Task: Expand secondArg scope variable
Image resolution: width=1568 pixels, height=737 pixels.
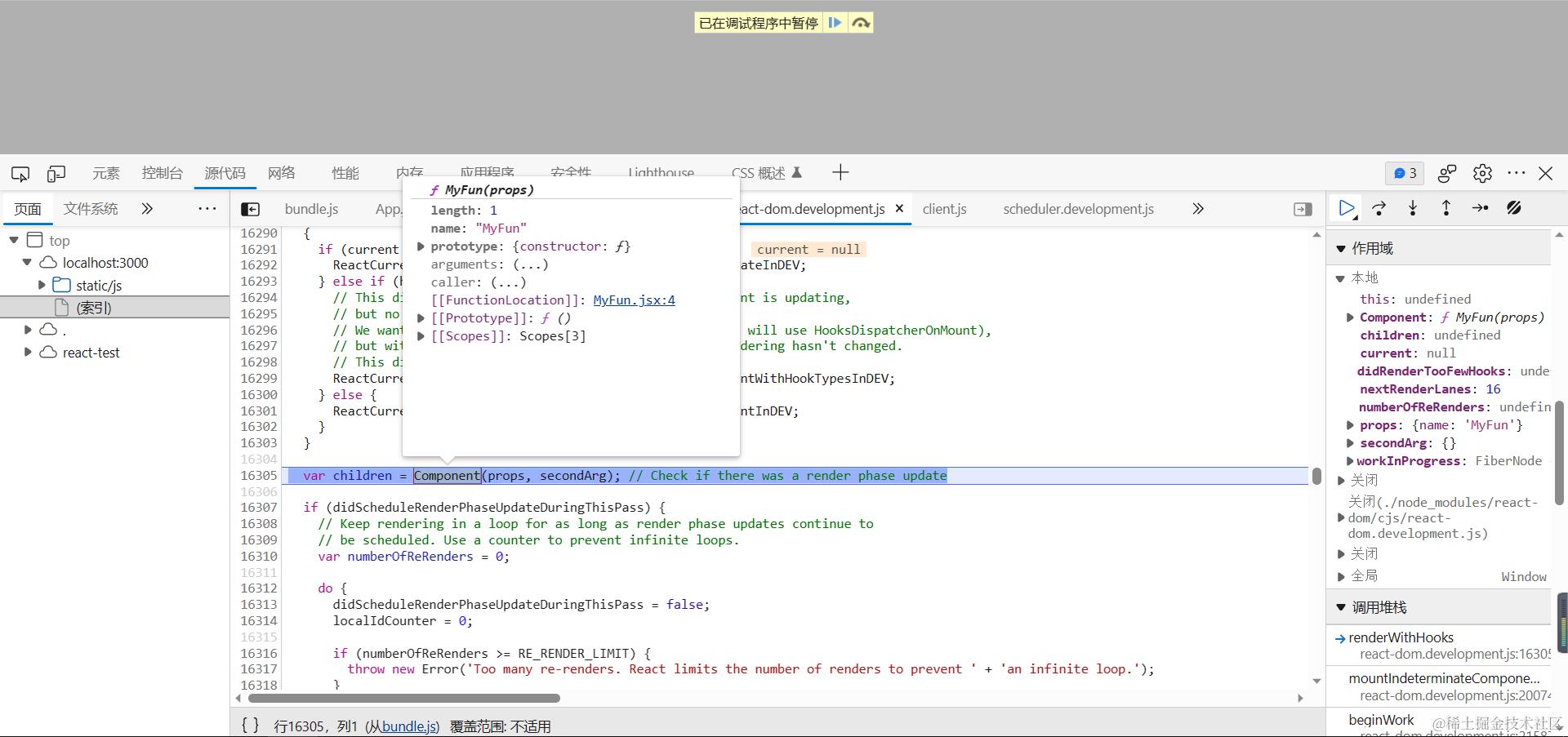Action: 1350,443
